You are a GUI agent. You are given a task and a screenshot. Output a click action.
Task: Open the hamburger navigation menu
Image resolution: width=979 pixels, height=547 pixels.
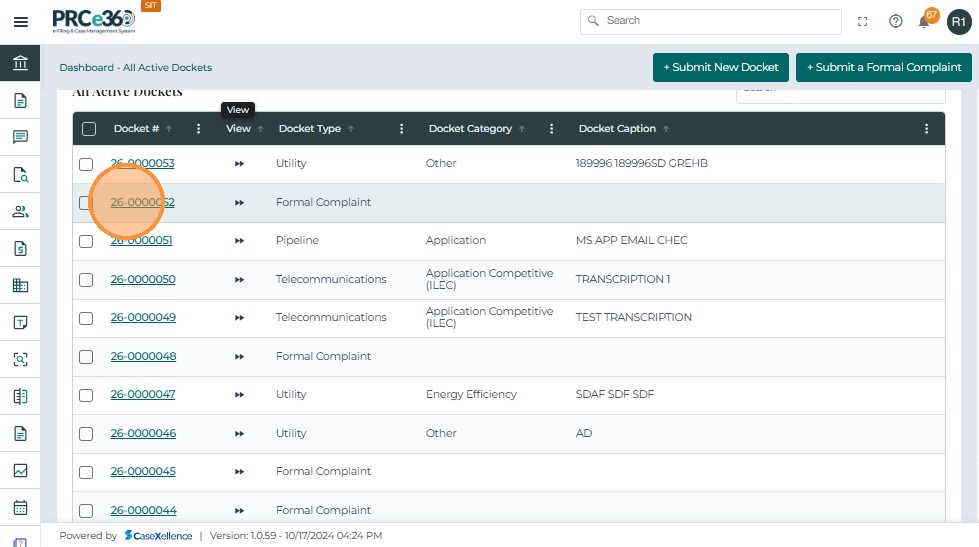(x=20, y=22)
